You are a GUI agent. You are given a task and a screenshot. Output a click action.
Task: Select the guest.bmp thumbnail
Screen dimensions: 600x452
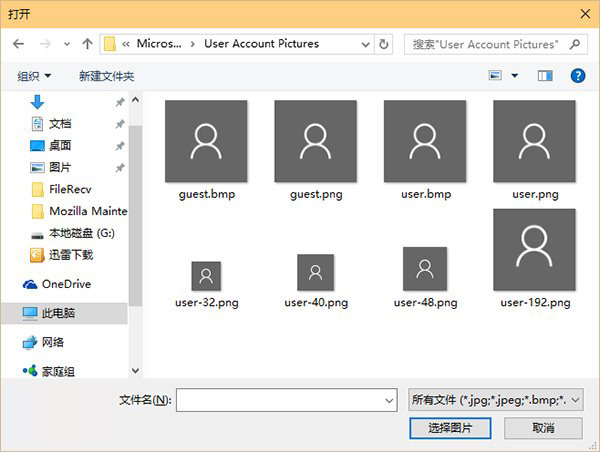[x=206, y=148]
